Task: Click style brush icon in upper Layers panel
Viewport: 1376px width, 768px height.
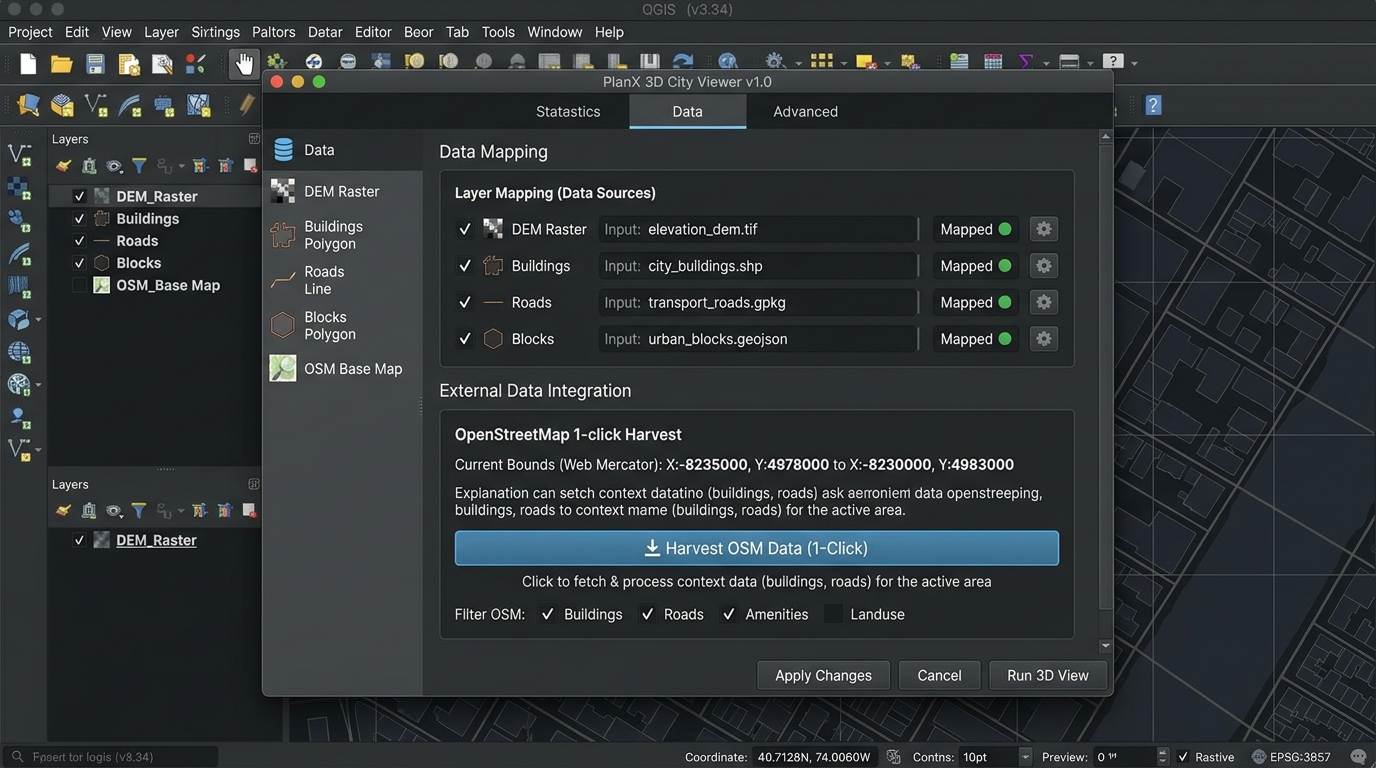Action: point(64,166)
